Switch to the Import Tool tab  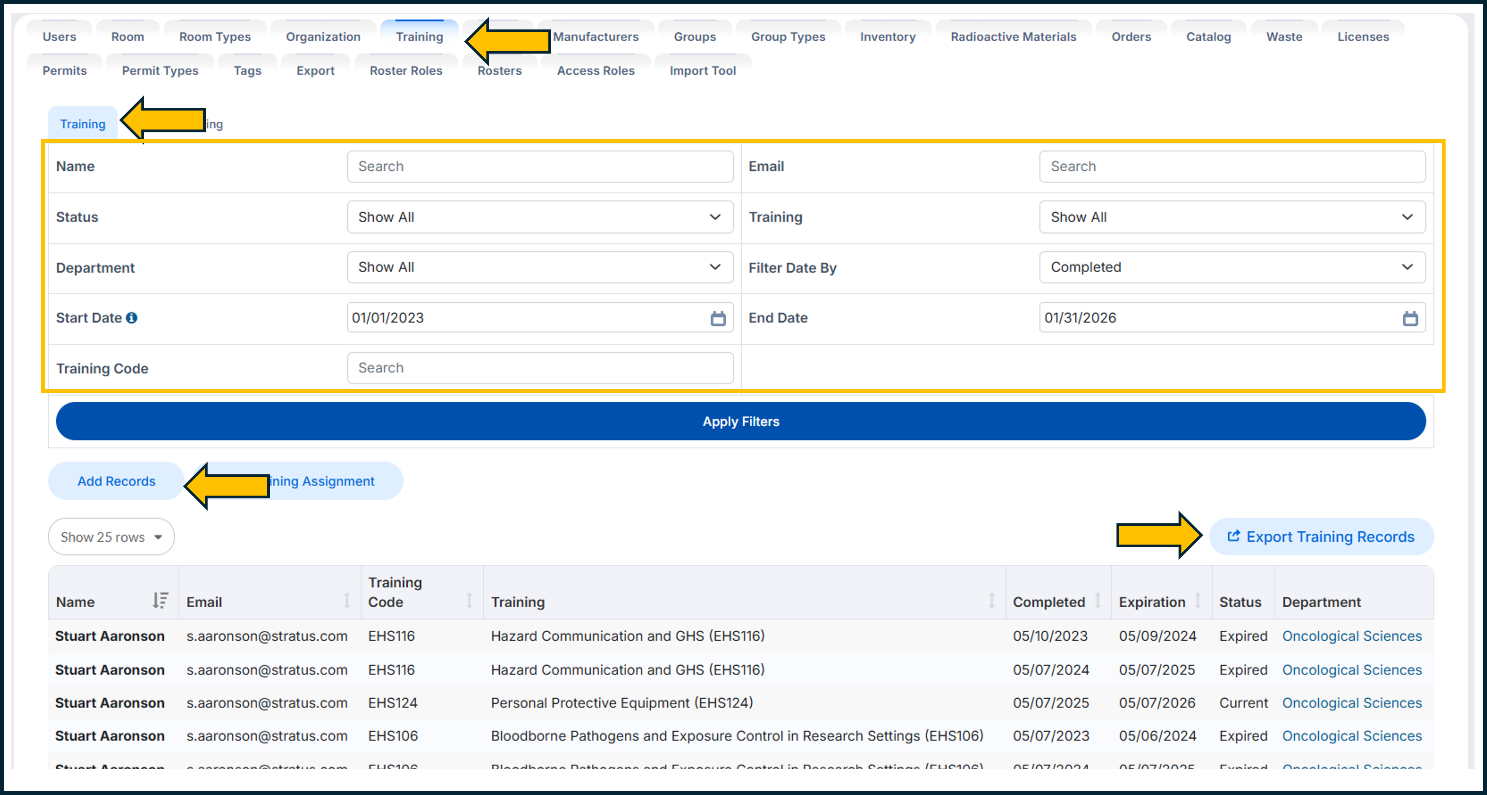click(x=703, y=71)
